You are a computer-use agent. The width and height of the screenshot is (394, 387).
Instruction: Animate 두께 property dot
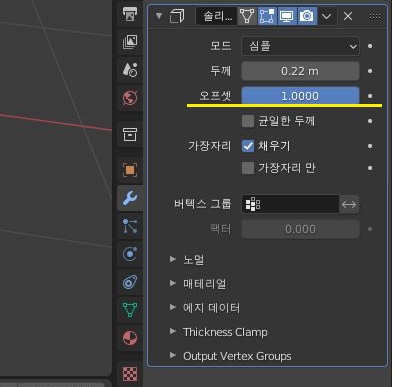pos(370,71)
